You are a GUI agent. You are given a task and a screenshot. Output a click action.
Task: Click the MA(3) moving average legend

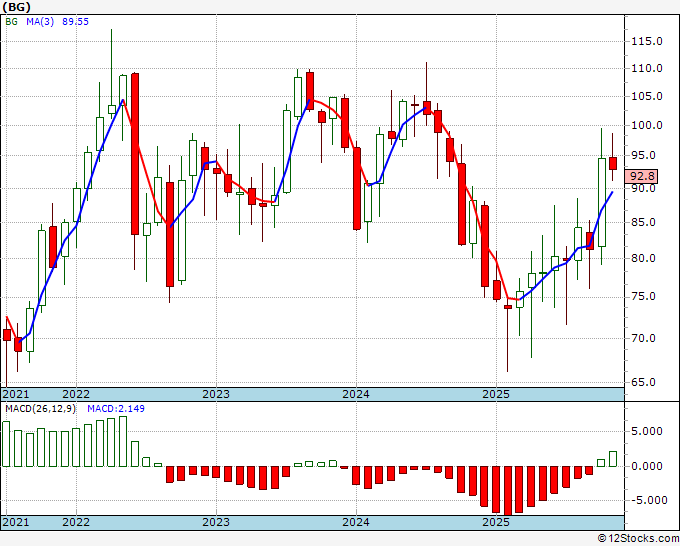[40, 22]
